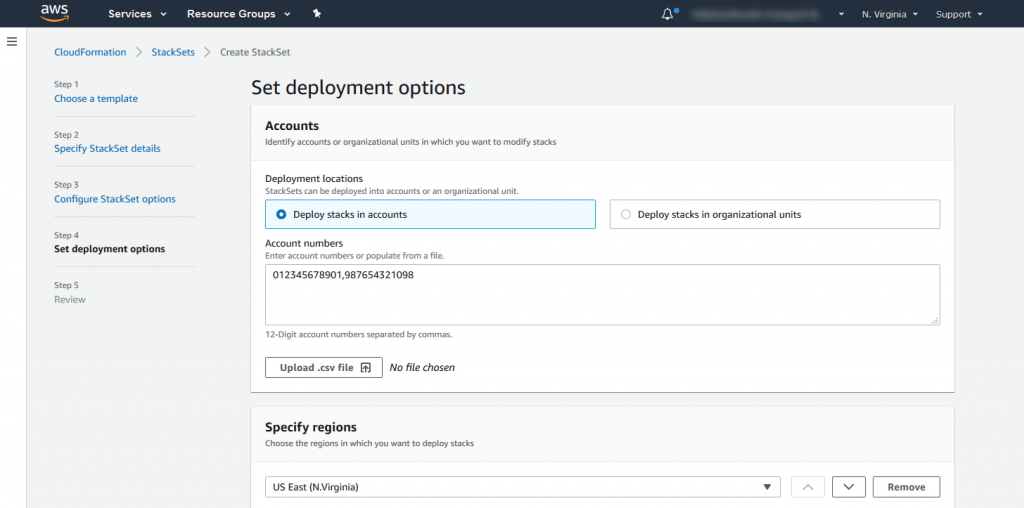Open the US East (N.Virginia) region dropdown
This screenshot has height=508, width=1024.
tap(522, 487)
